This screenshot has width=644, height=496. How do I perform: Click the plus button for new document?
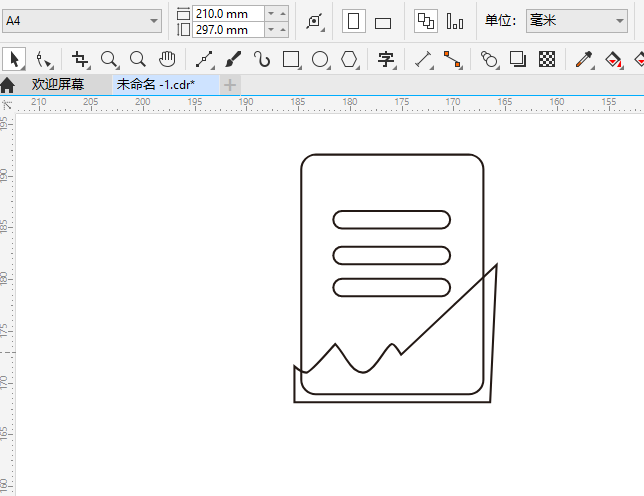230,85
